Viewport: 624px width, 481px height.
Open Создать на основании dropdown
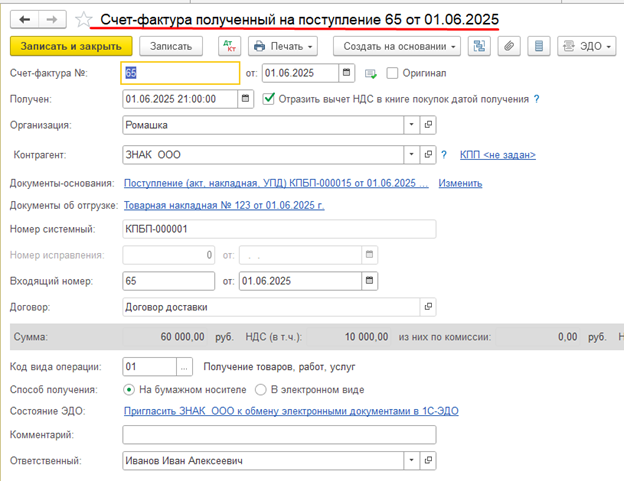pos(397,46)
